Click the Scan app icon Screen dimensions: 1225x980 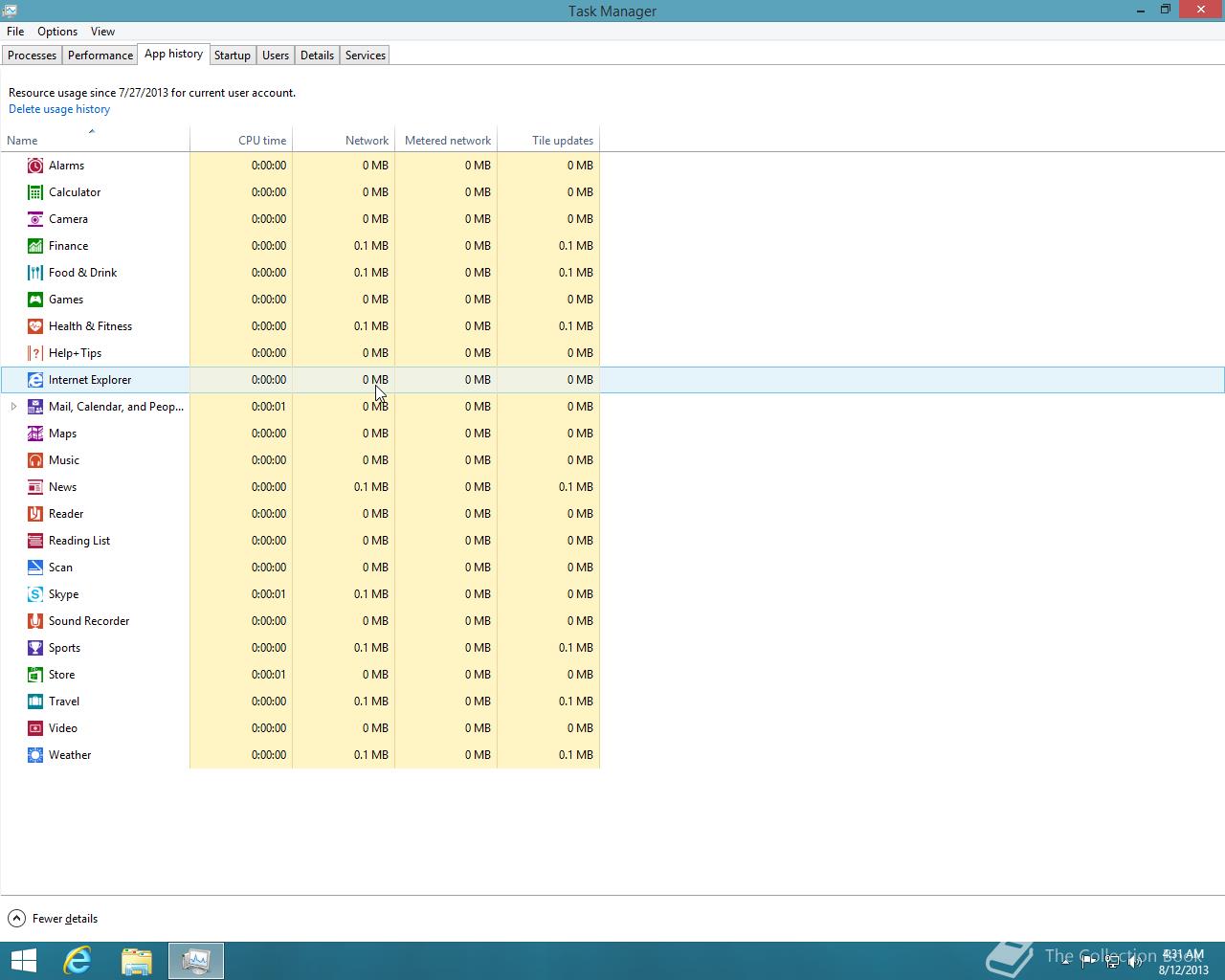35,568
